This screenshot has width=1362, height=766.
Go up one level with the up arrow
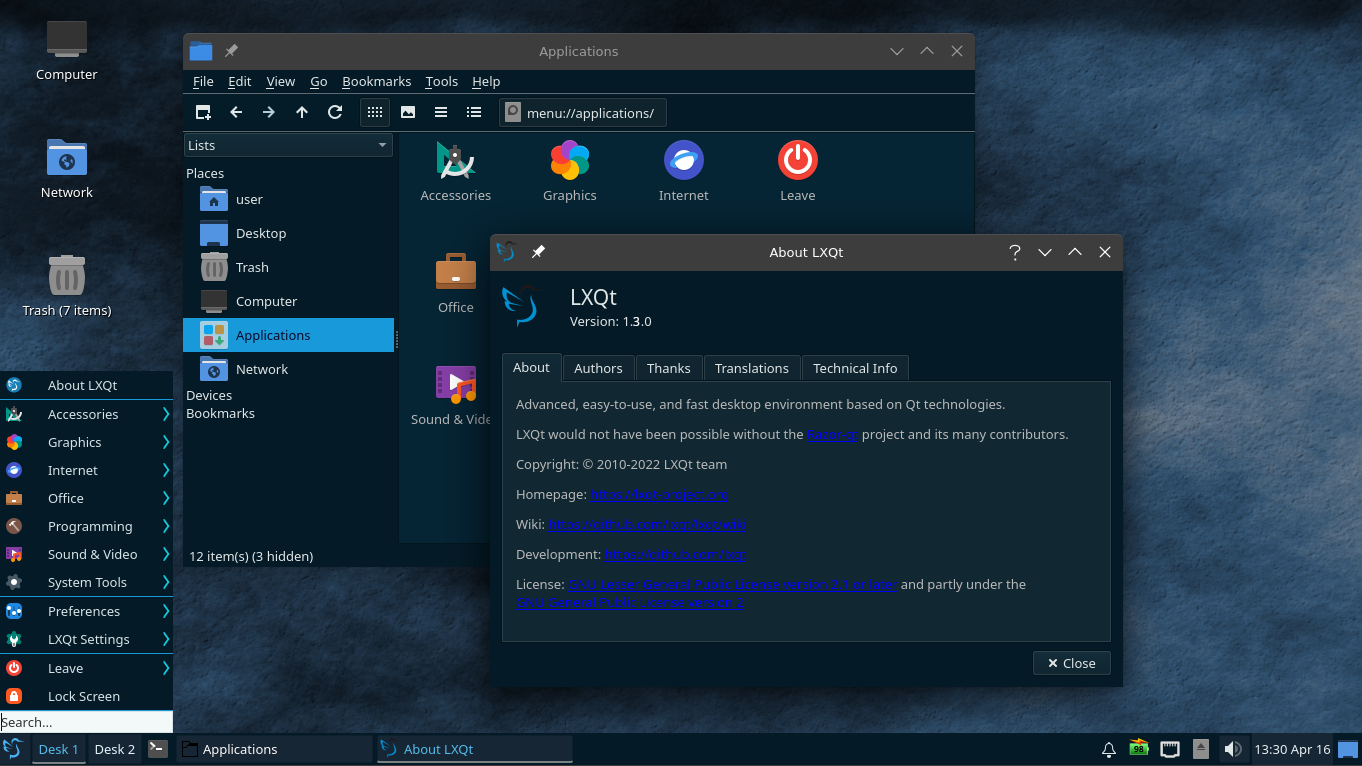pos(302,112)
